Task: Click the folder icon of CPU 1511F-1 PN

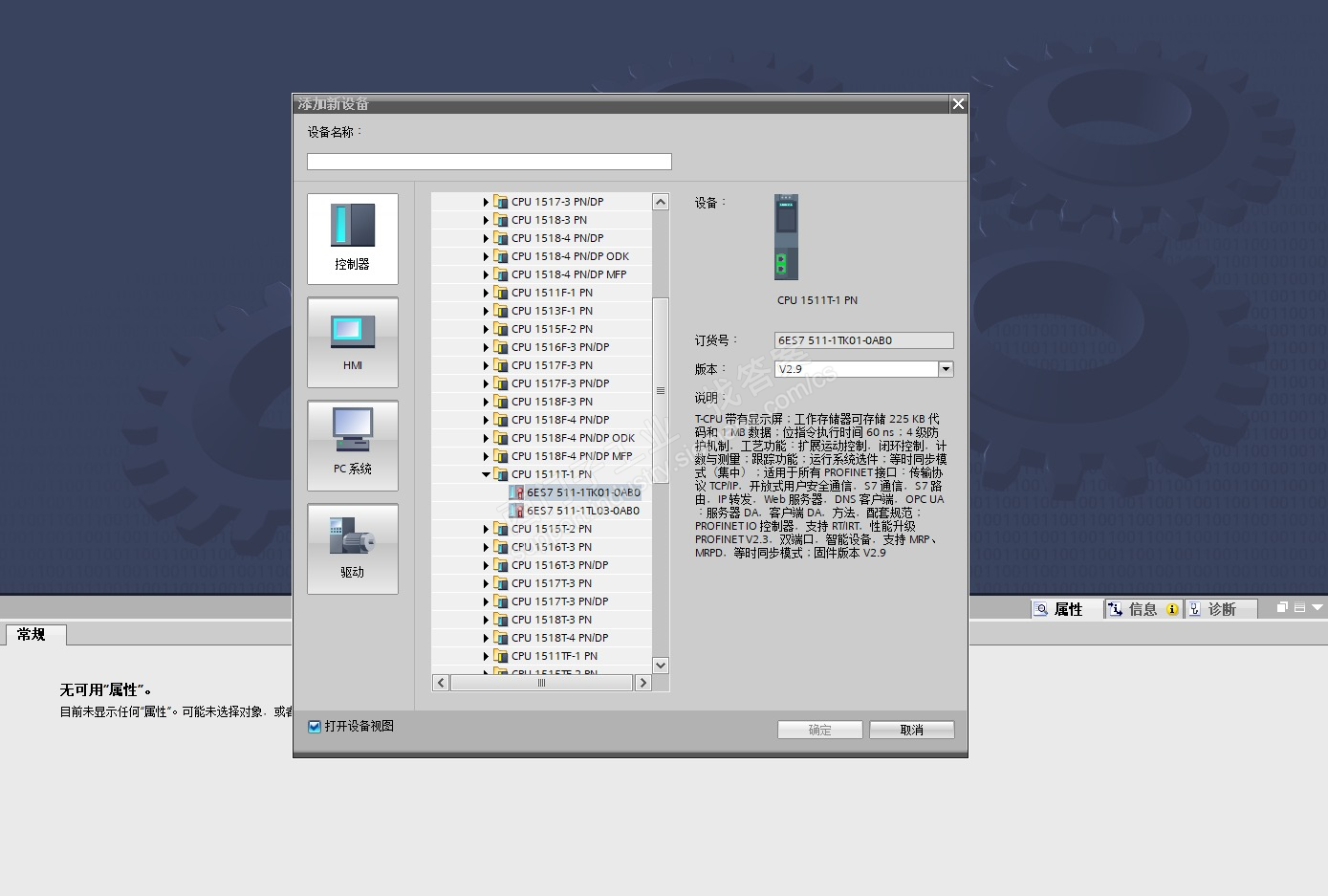Action: click(x=501, y=293)
